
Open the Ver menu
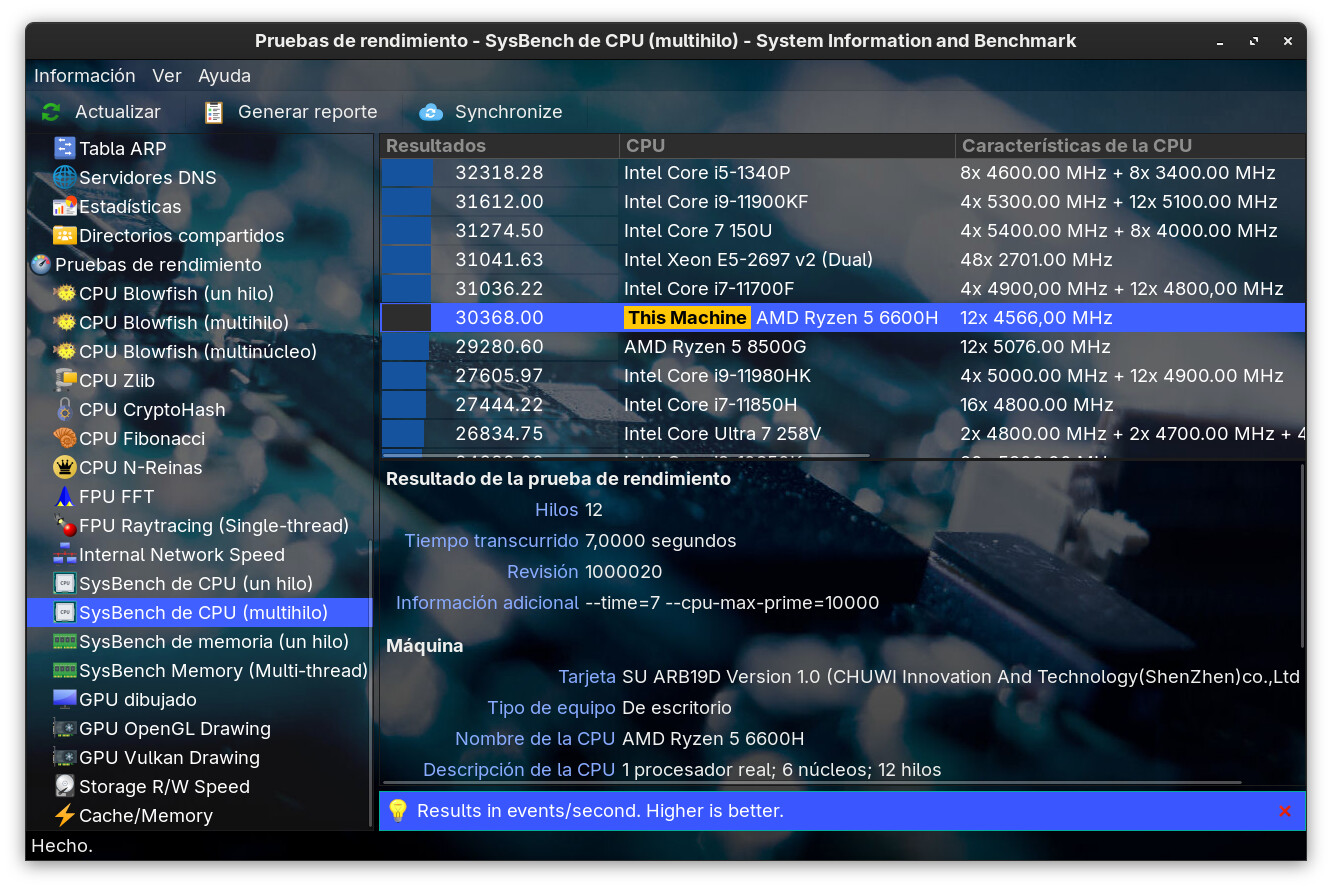pyautogui.click(x=167, y=76)
